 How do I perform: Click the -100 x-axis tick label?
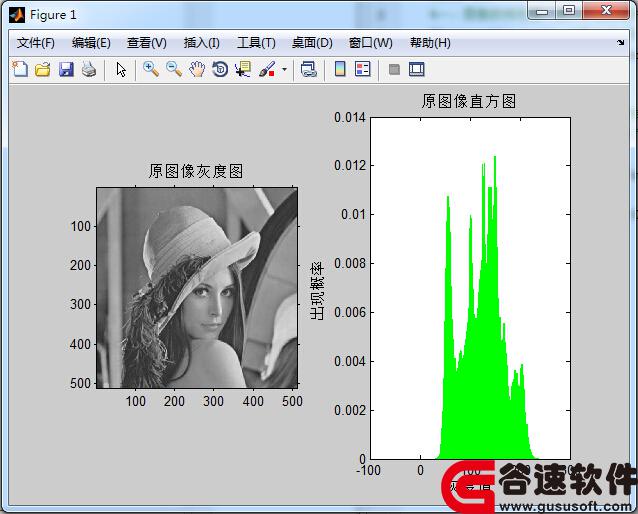(369, 470)
